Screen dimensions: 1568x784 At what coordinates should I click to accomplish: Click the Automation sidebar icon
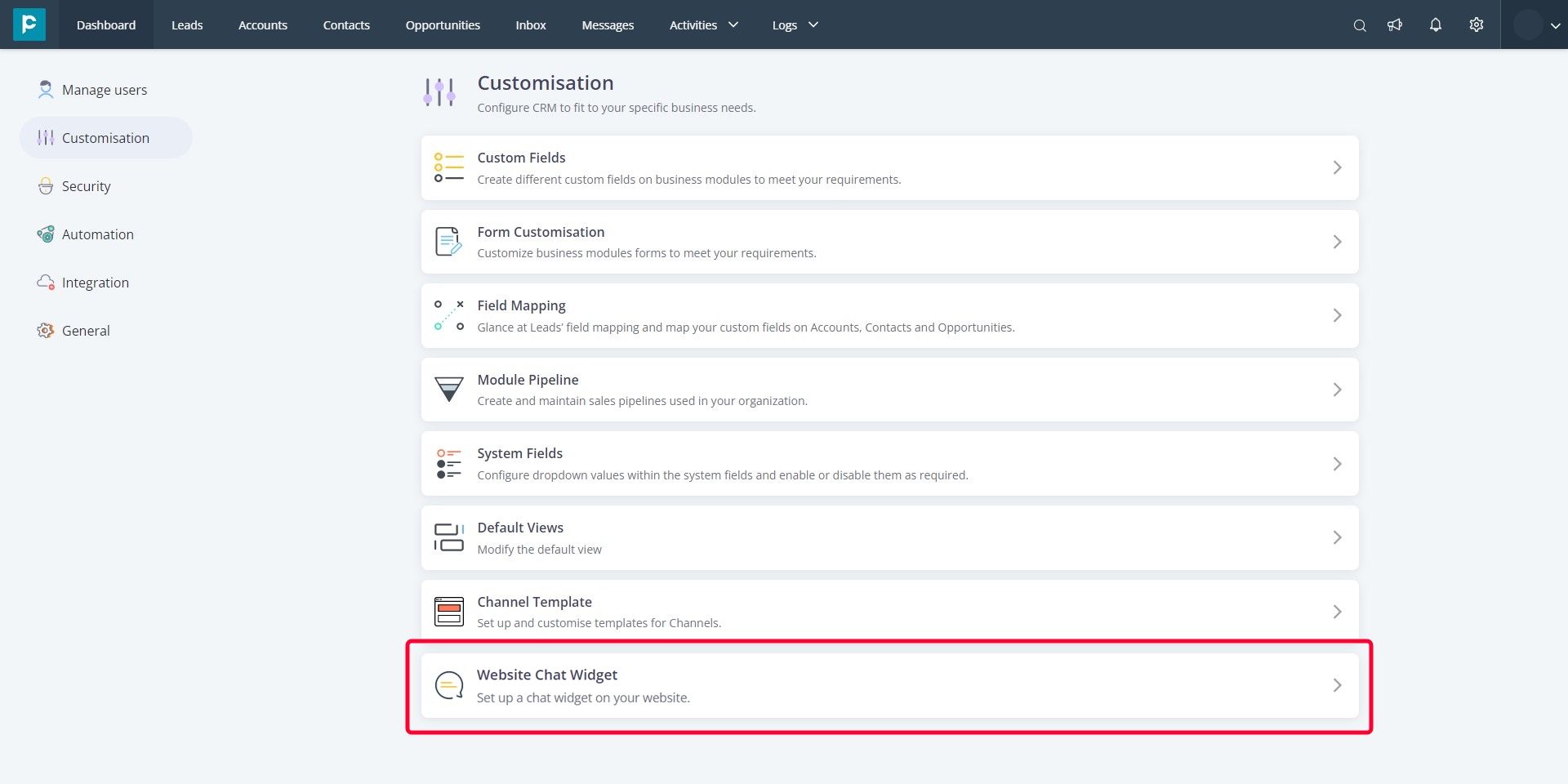(46, 234)
